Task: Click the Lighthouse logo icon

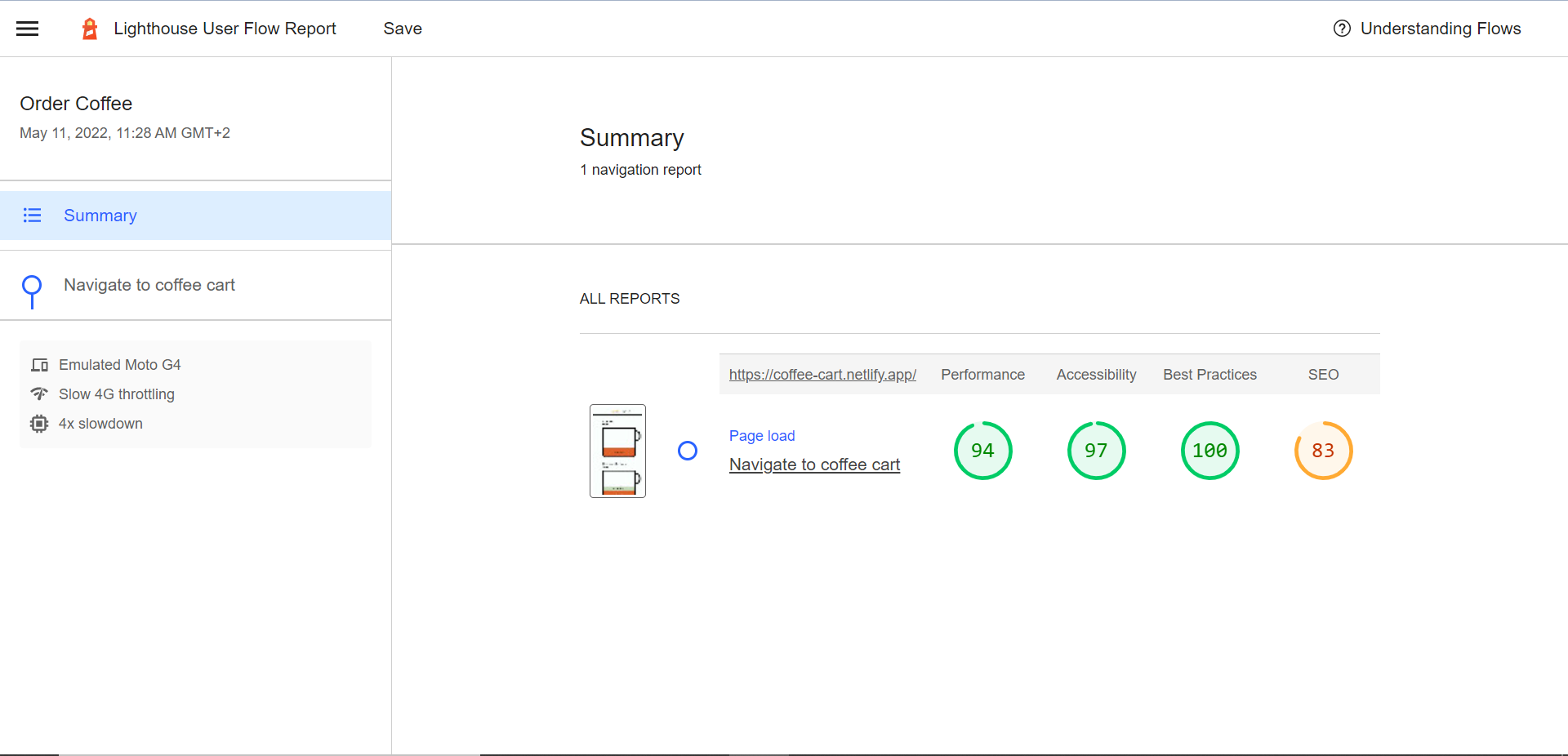Action: tap(90, 29)
